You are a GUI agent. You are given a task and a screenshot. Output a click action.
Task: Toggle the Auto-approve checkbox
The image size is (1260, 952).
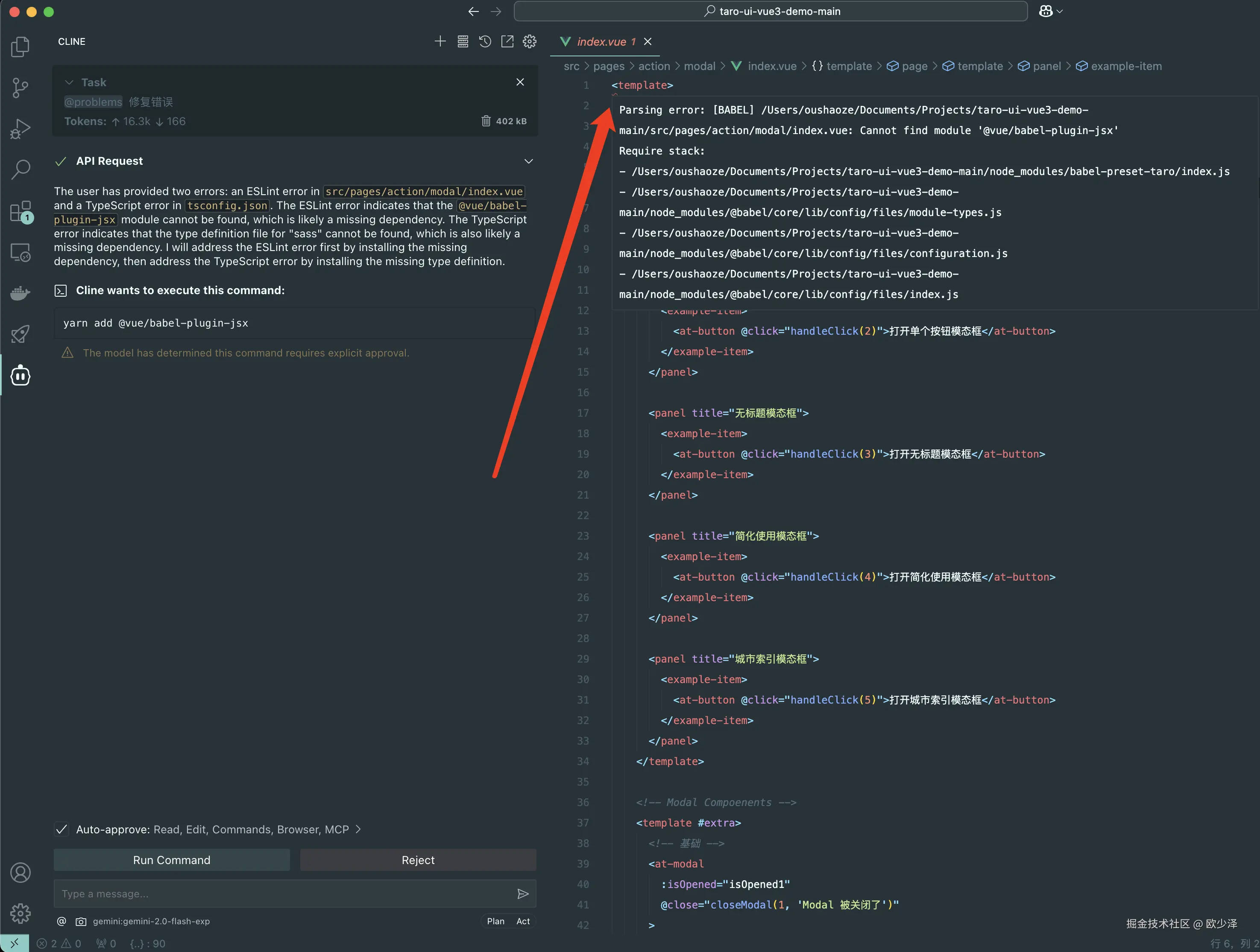62,829
